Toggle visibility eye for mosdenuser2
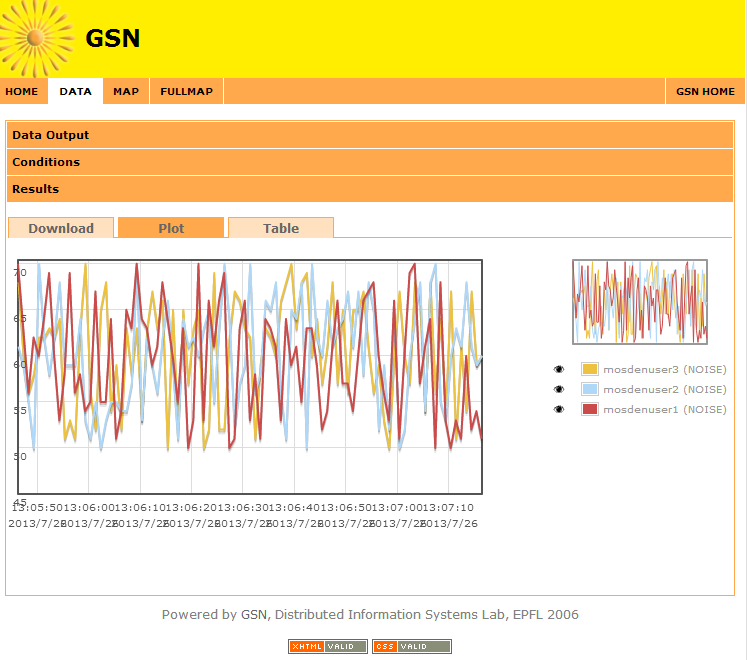The height and width of the screenshot is (660, 747). tap(559, 389)
